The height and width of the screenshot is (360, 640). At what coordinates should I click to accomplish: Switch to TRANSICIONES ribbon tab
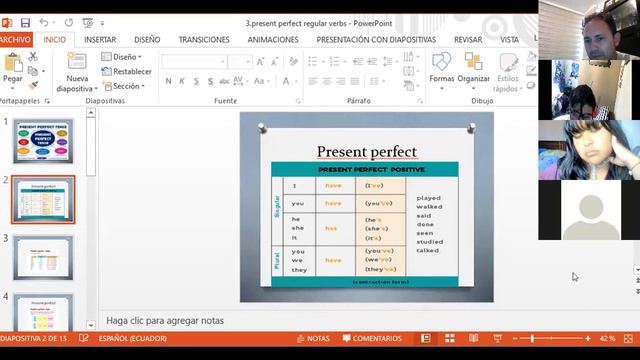tap(204, 40)
